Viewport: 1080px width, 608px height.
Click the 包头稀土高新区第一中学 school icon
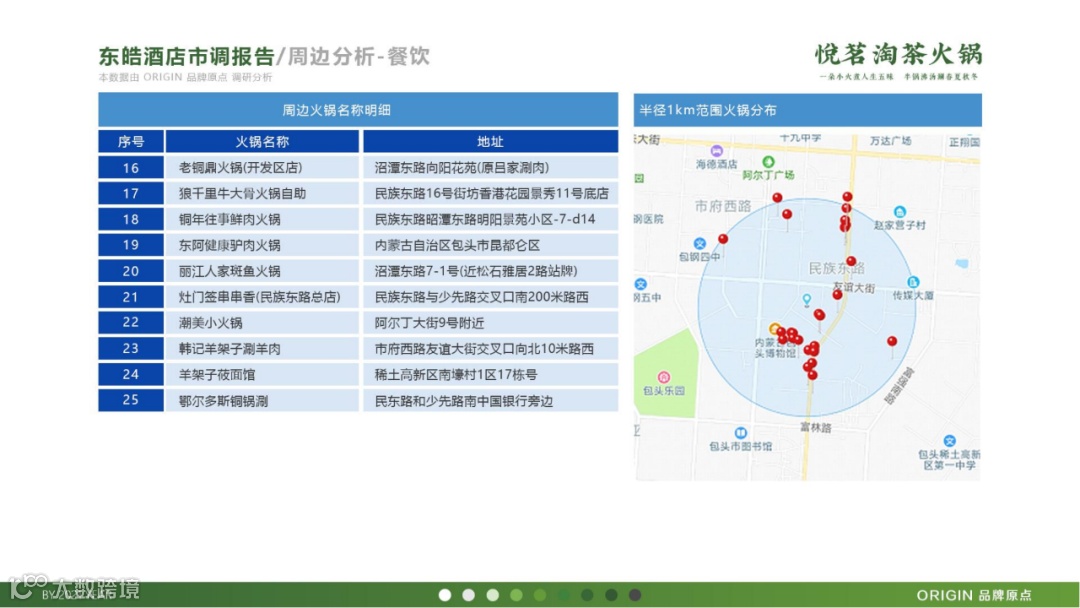click(x=950, y=441)
